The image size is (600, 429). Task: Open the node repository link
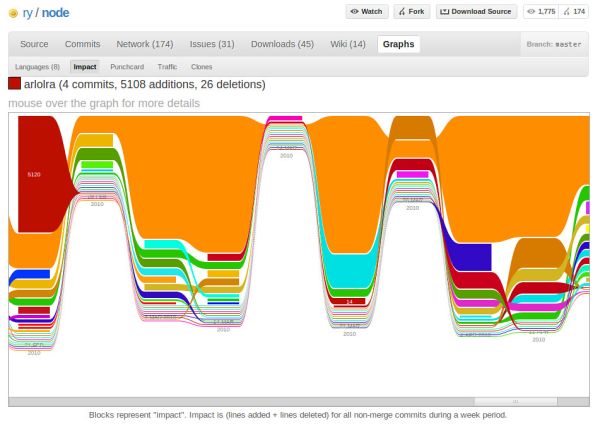55,13
